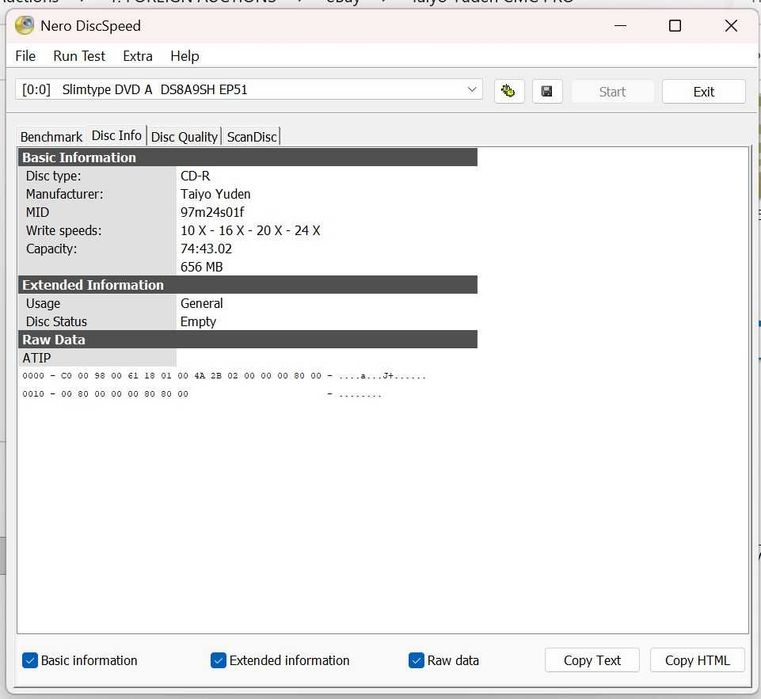Click the Disc type: label
761x699 pixels.
point(53,176)
